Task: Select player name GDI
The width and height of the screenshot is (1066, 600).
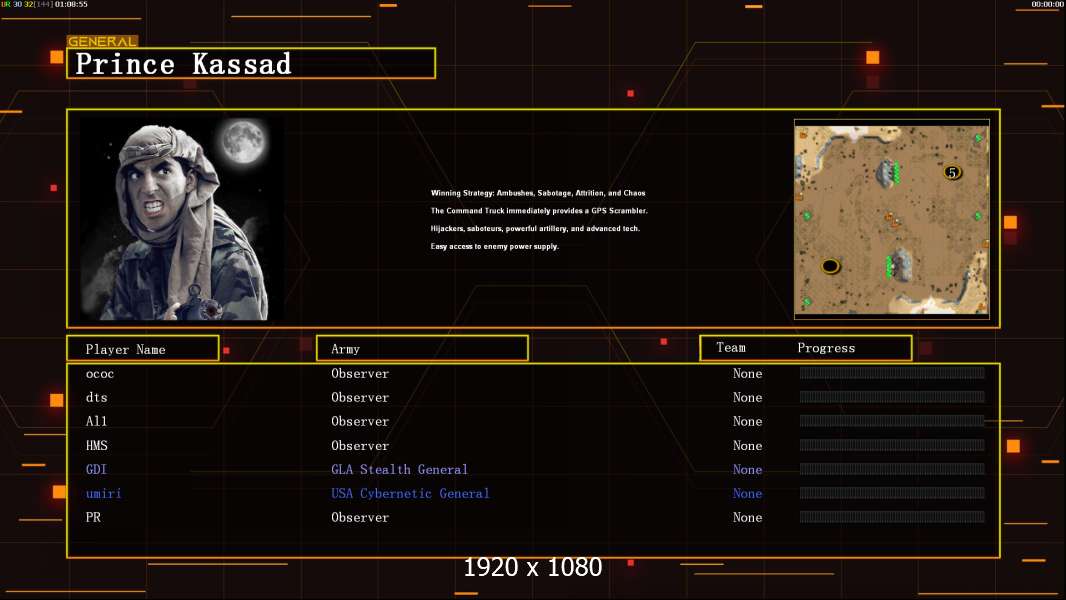Action: click(96, 469)
